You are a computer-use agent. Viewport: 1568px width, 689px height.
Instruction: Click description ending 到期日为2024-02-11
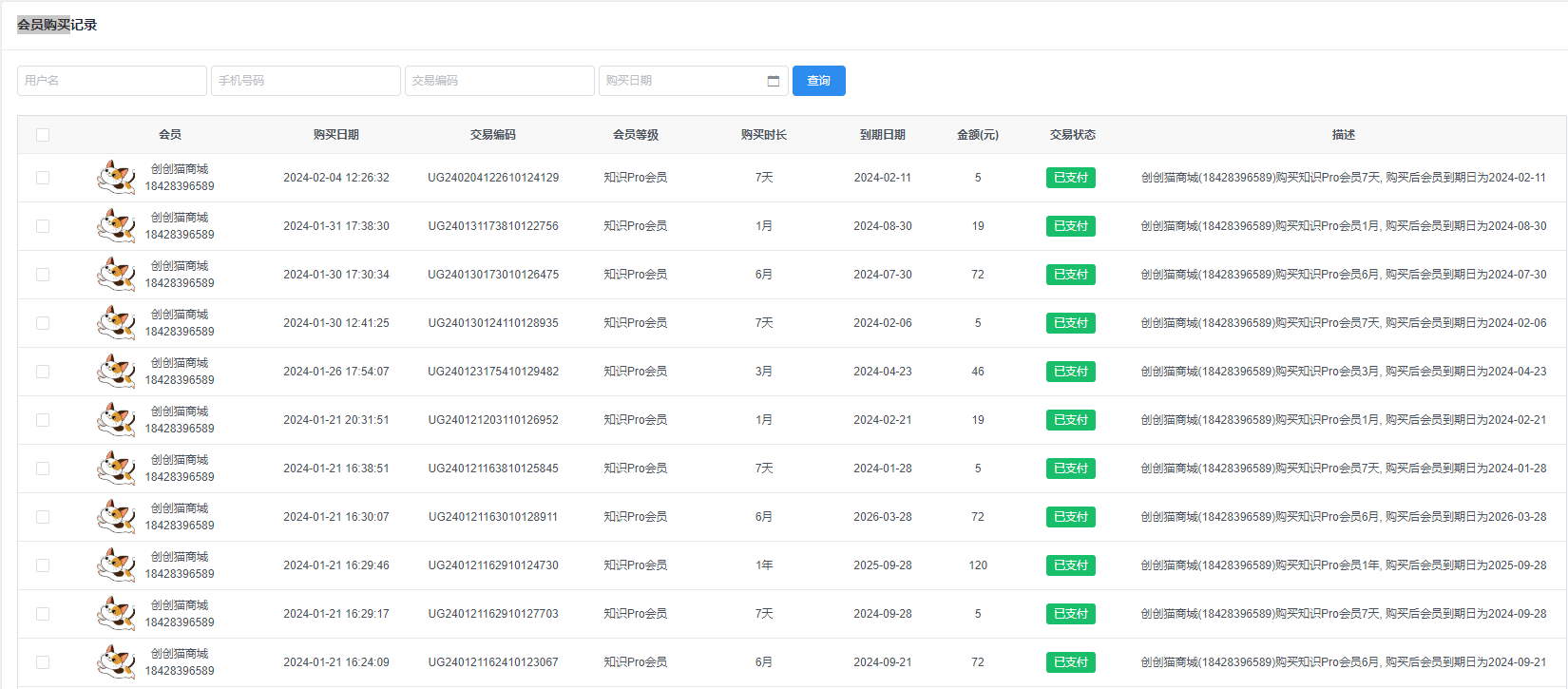pyautogui.click(x=1344, y=178)
